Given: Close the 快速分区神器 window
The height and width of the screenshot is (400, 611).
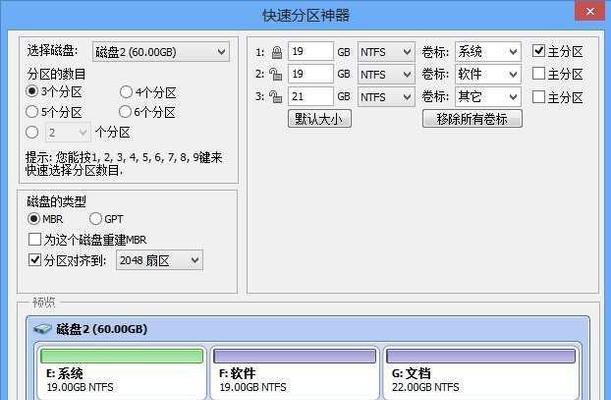Looking at the screenshot, I should (x=590, y=12).
